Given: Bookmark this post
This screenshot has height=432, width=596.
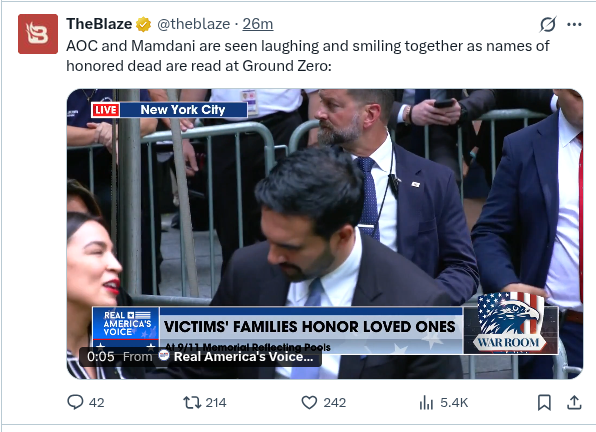Looking at the screenshot, I should point(544,402).
